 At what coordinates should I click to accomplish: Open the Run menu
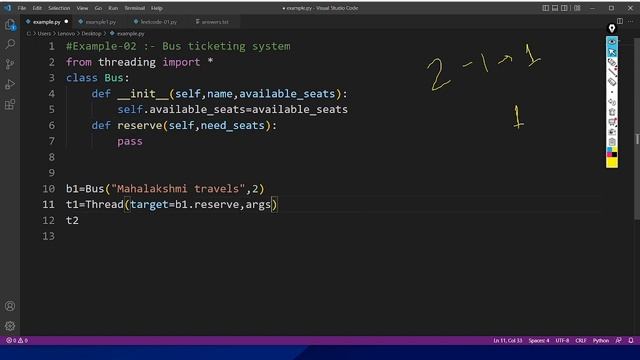tap(113, 8)
